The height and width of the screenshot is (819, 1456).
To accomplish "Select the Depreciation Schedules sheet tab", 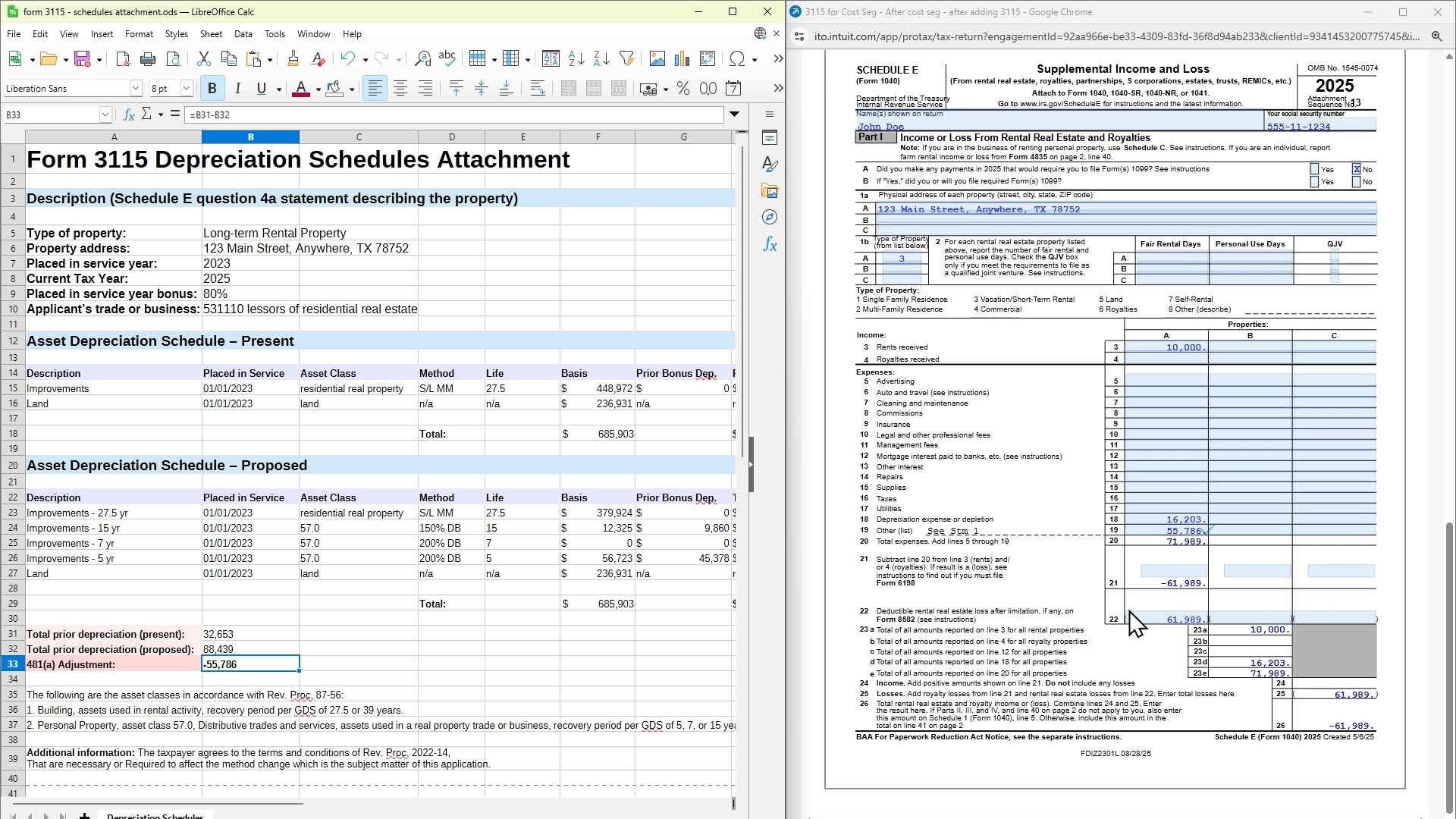I will pos(155,816).
